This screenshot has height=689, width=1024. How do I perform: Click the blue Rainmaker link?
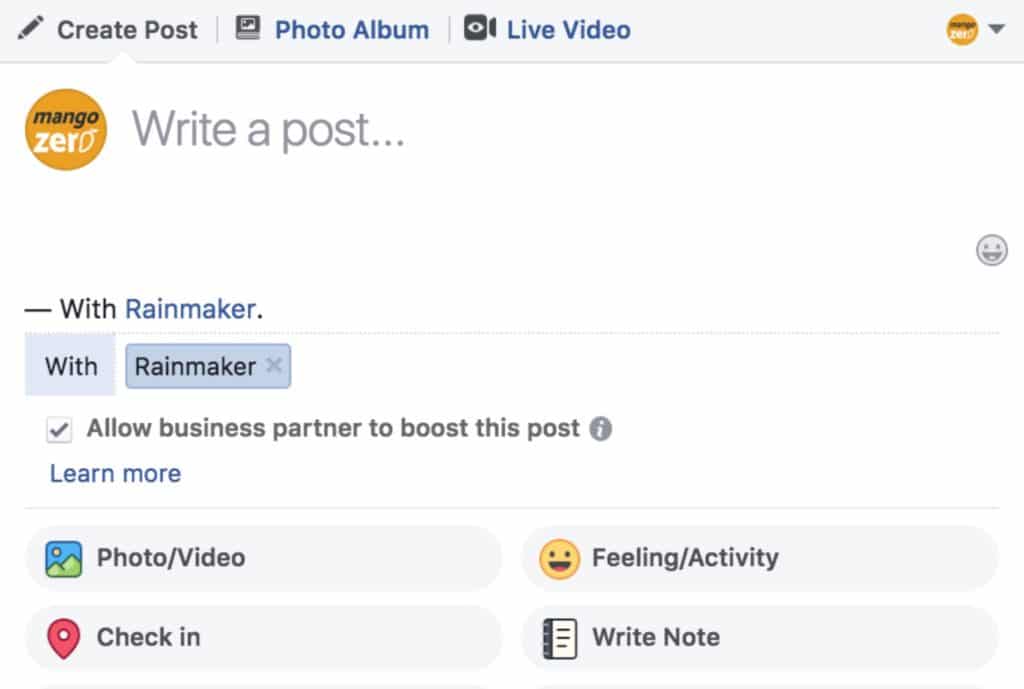click(x=190, y=309)
